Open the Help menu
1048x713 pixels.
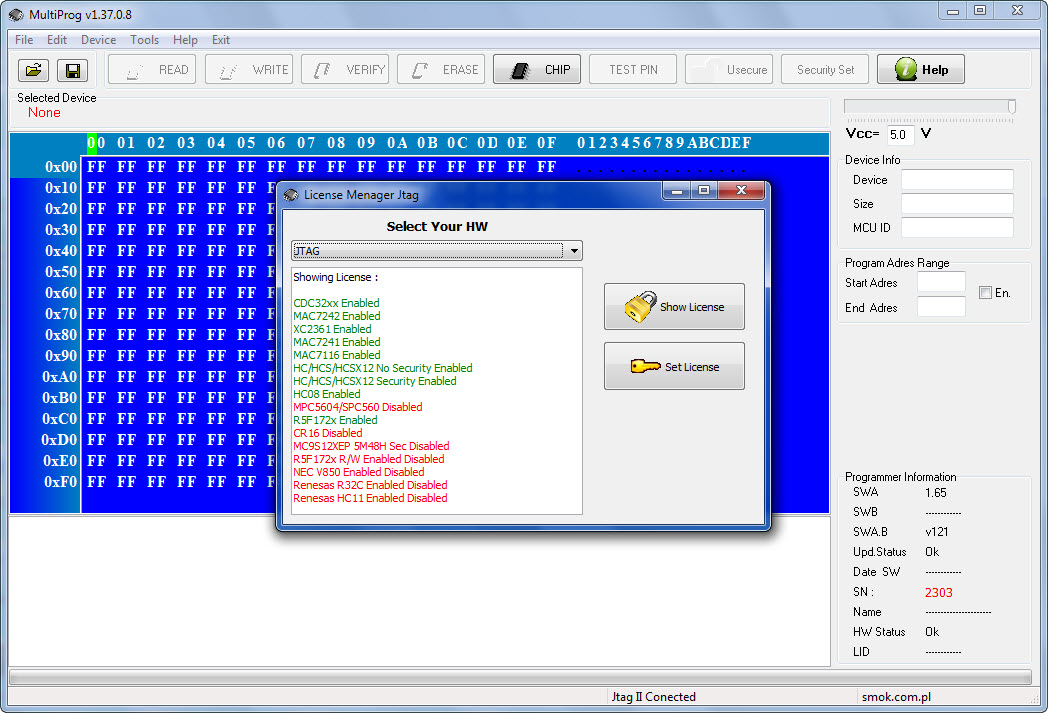[x=185, y=40]
